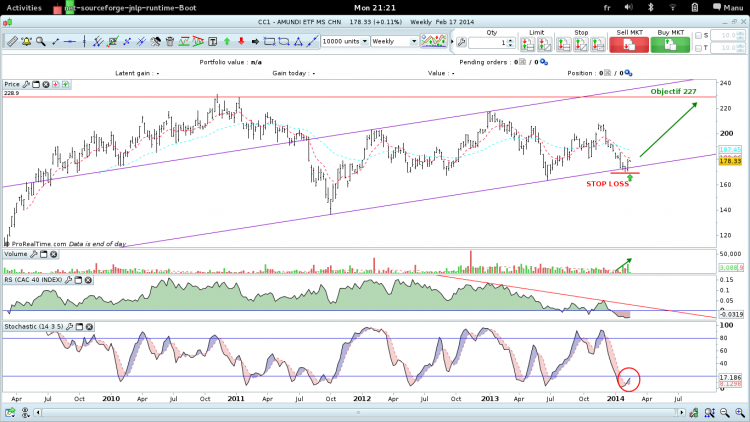The height and width of the screenshot is (422, 750).
Task: Pick the triangle drawing tool
Action: pos(298,42)
